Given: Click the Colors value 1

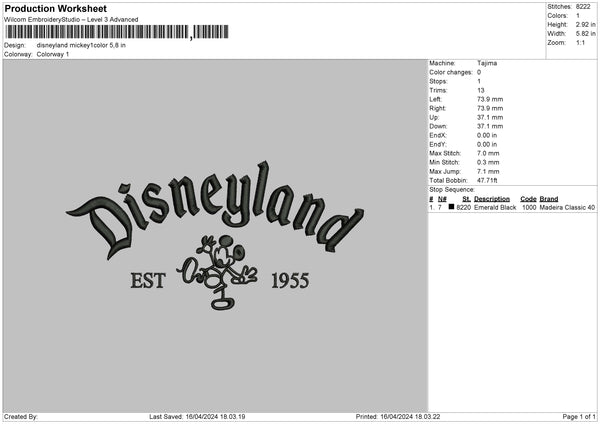Looking at the screenshot, I should point(578,16).
